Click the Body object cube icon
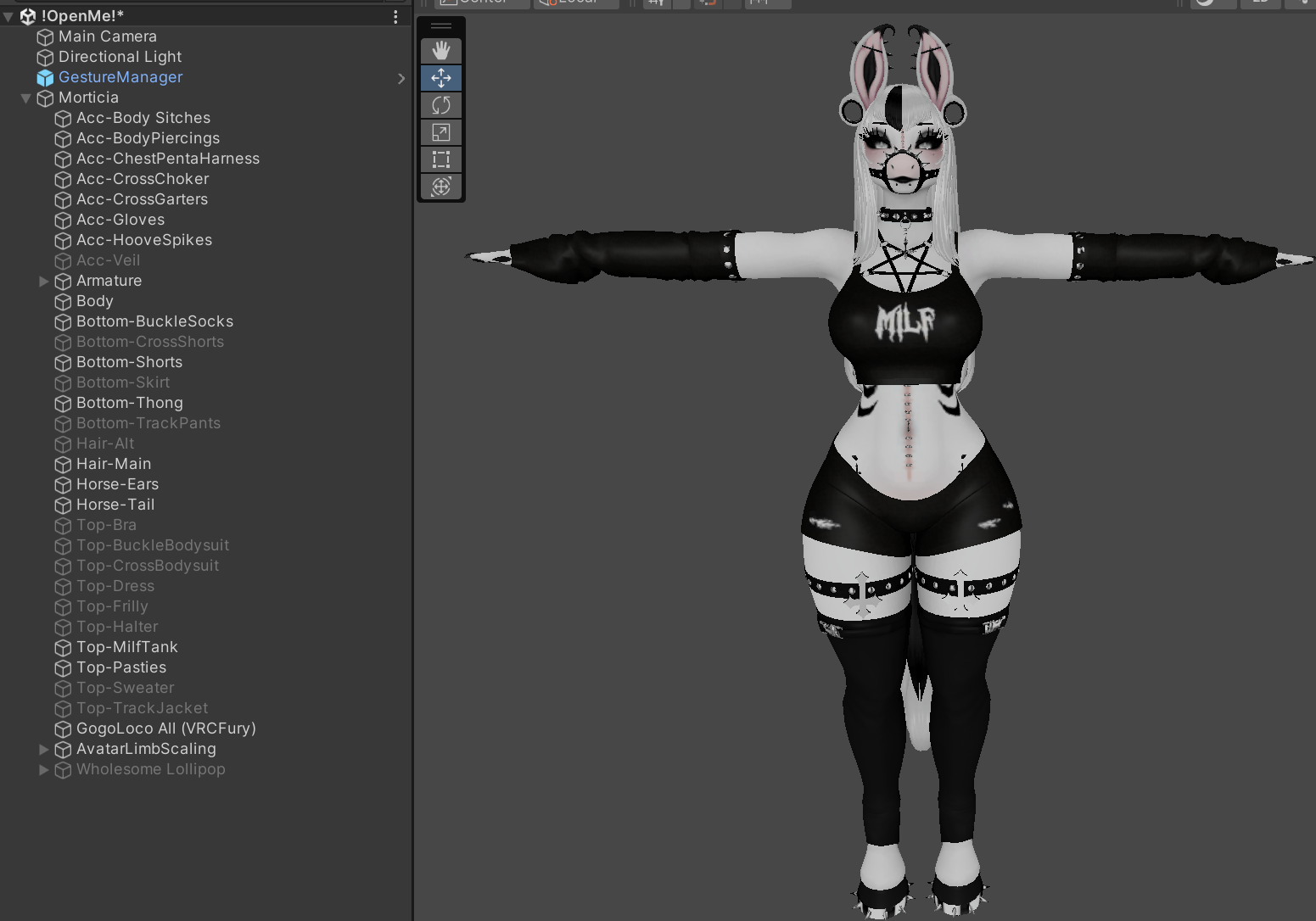The height and width of the screenshot is (921, 1316). [x=63, y=301]
